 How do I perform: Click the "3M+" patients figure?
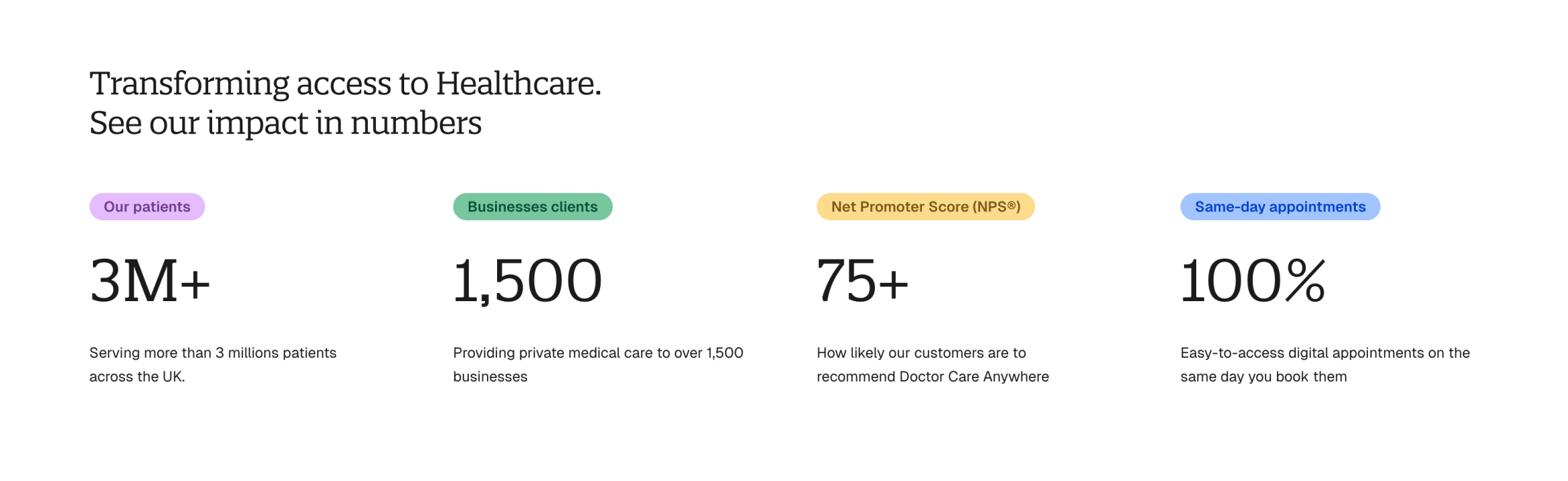pyautogui.click(x=150, y=281)
